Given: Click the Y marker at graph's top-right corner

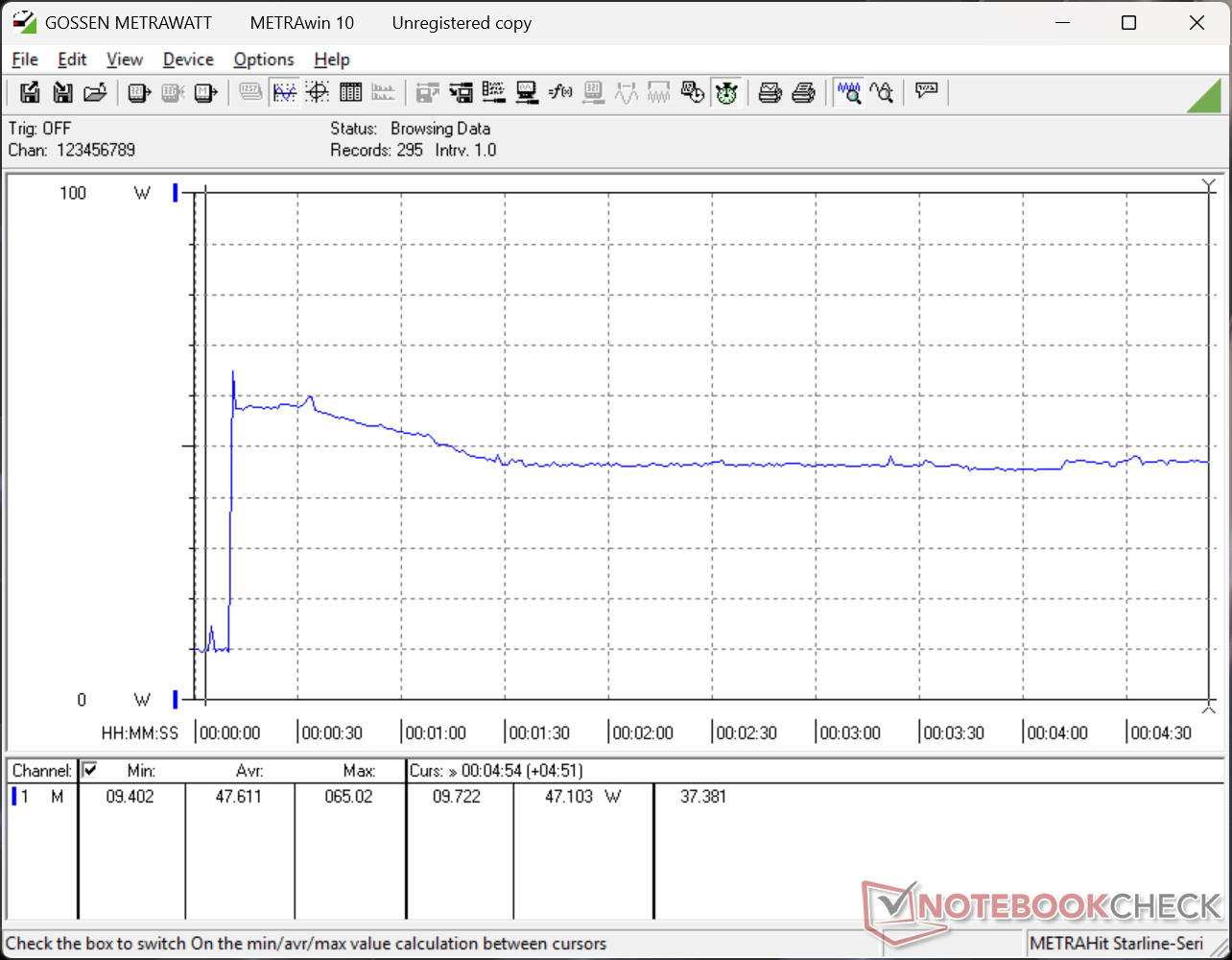Looking at the screenshot, I should point(1208,184).
